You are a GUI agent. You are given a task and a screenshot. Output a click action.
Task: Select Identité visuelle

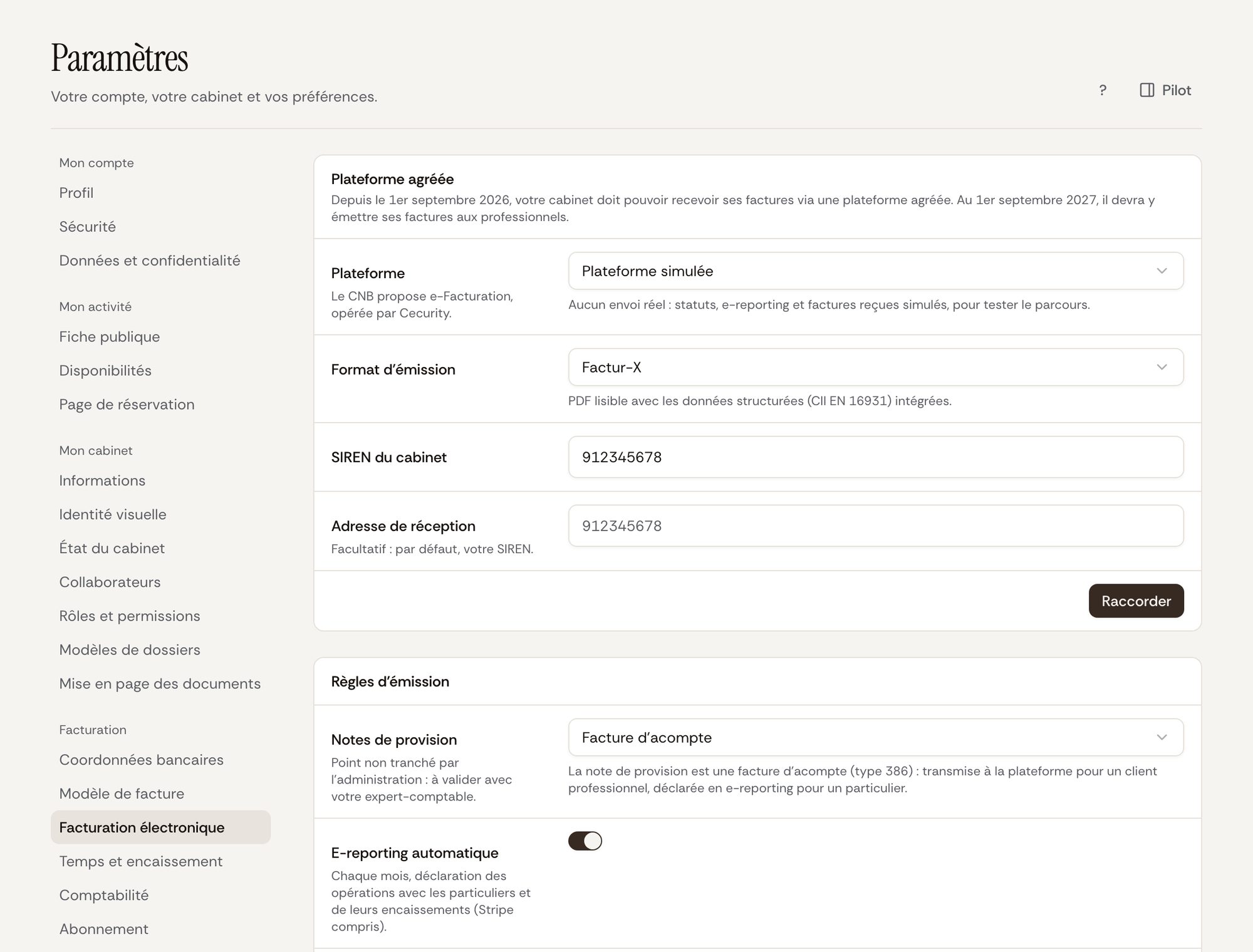pyautogui.click(x=160, y=515)
